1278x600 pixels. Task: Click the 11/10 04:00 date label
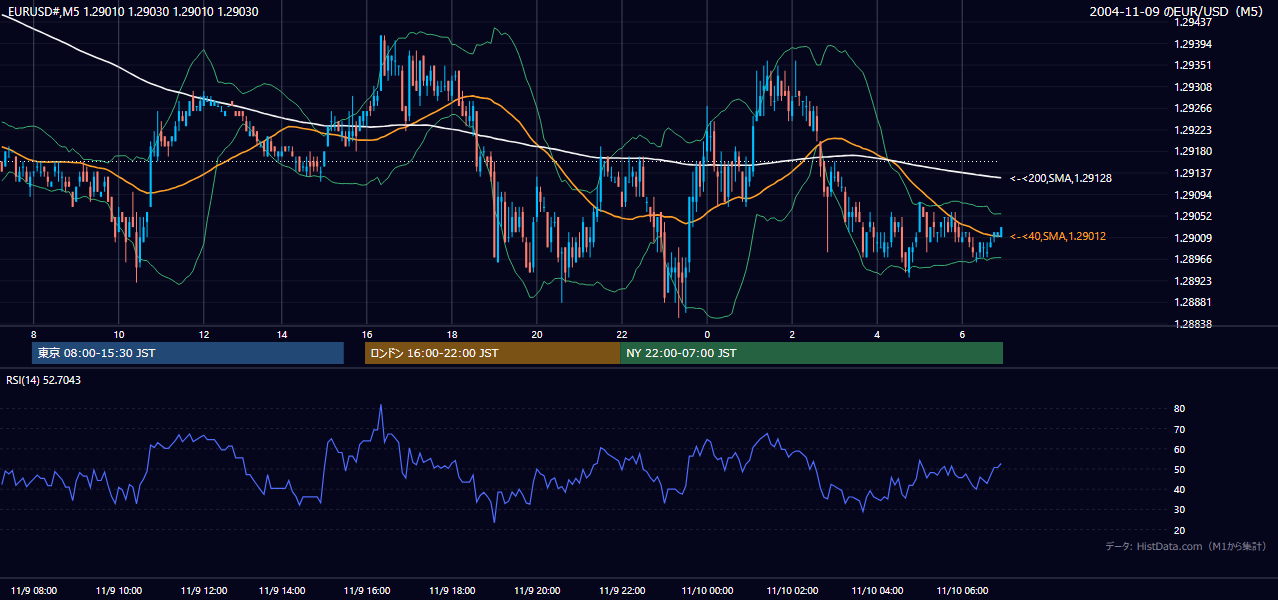(876, 590)
